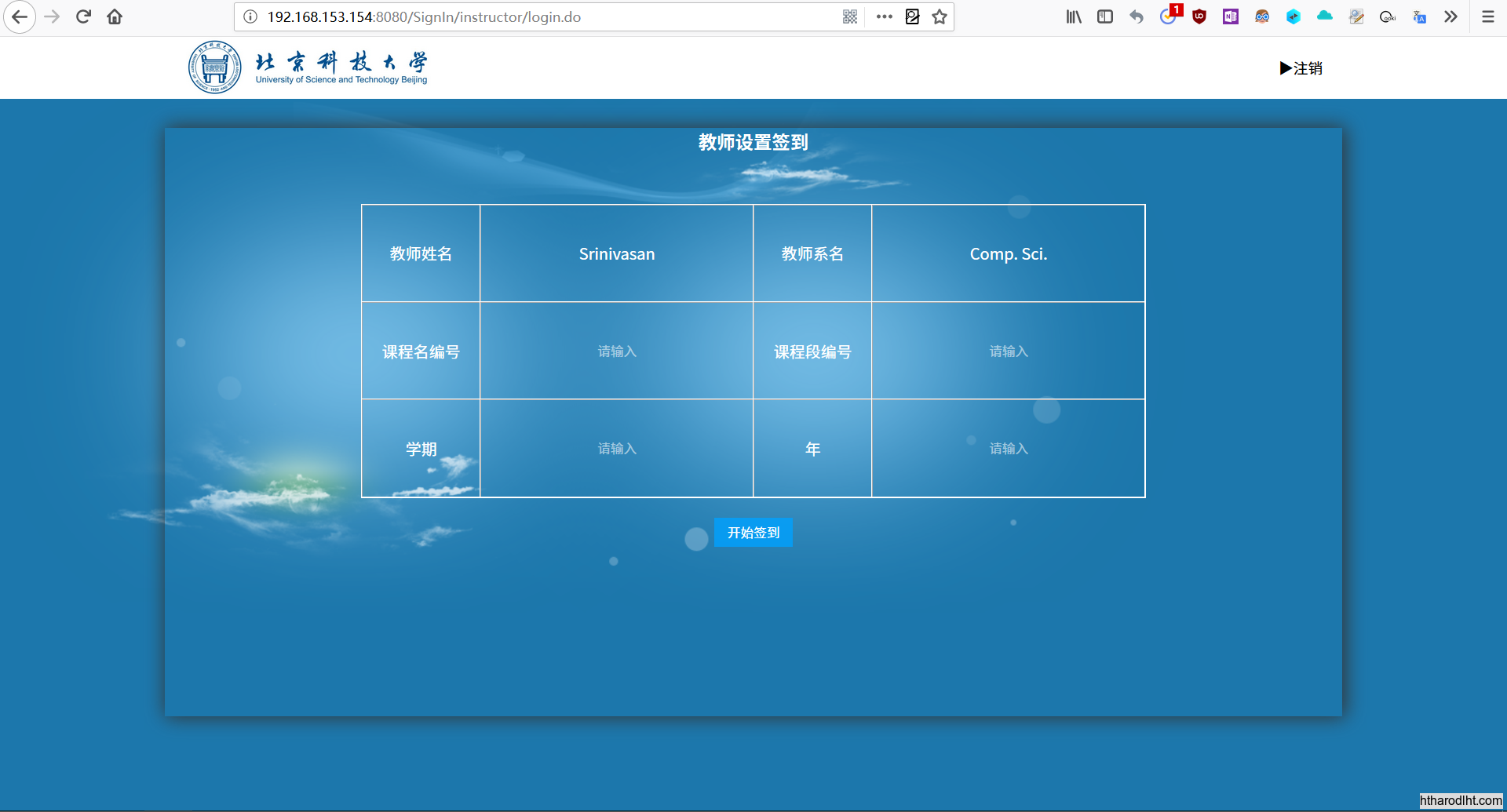Reload the current page

click(x=83, y=17)
